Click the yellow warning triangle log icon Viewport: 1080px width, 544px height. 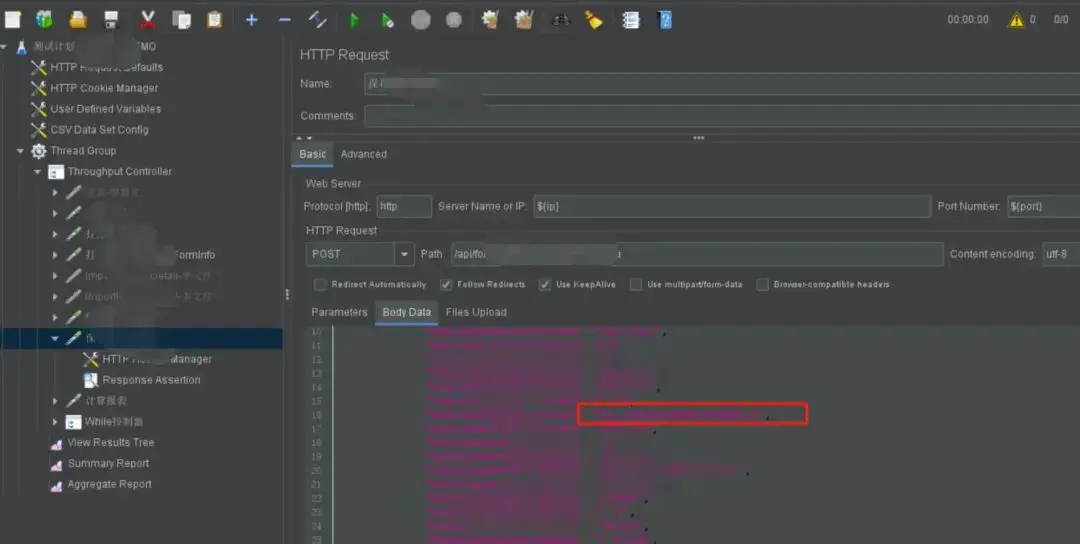[1017, 20]
